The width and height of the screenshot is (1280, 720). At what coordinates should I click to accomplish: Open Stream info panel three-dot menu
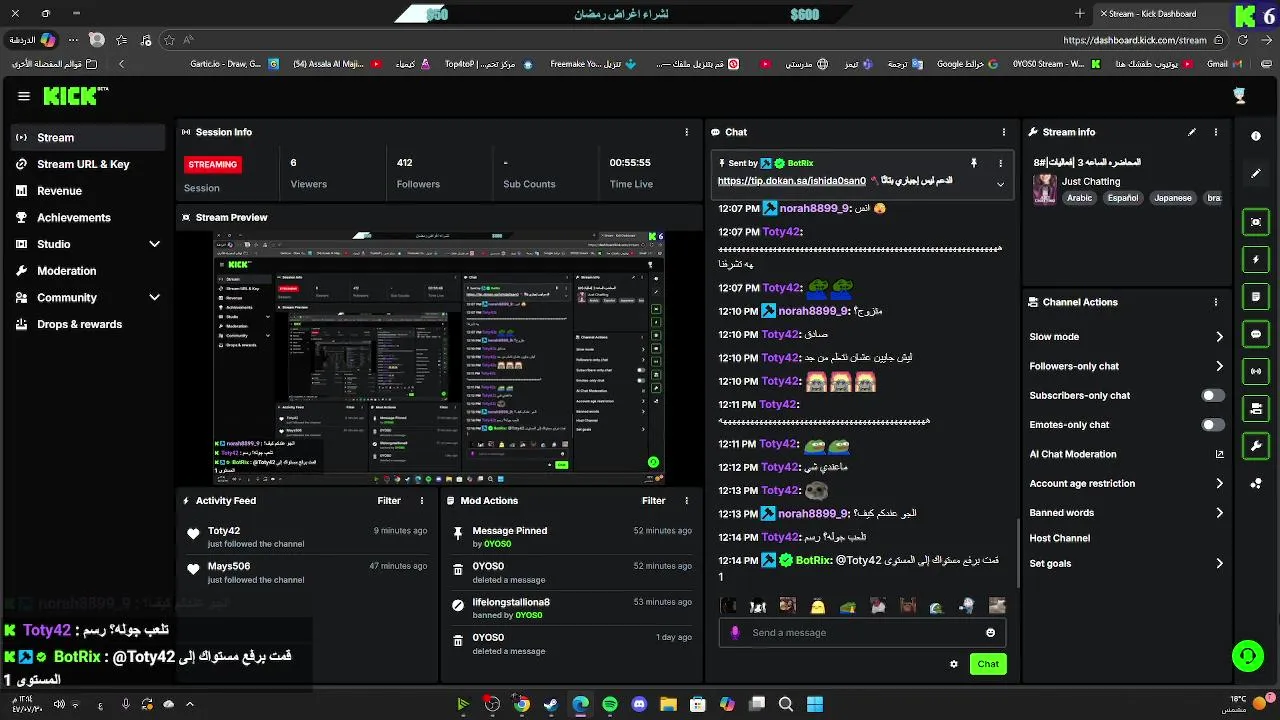1216,132
